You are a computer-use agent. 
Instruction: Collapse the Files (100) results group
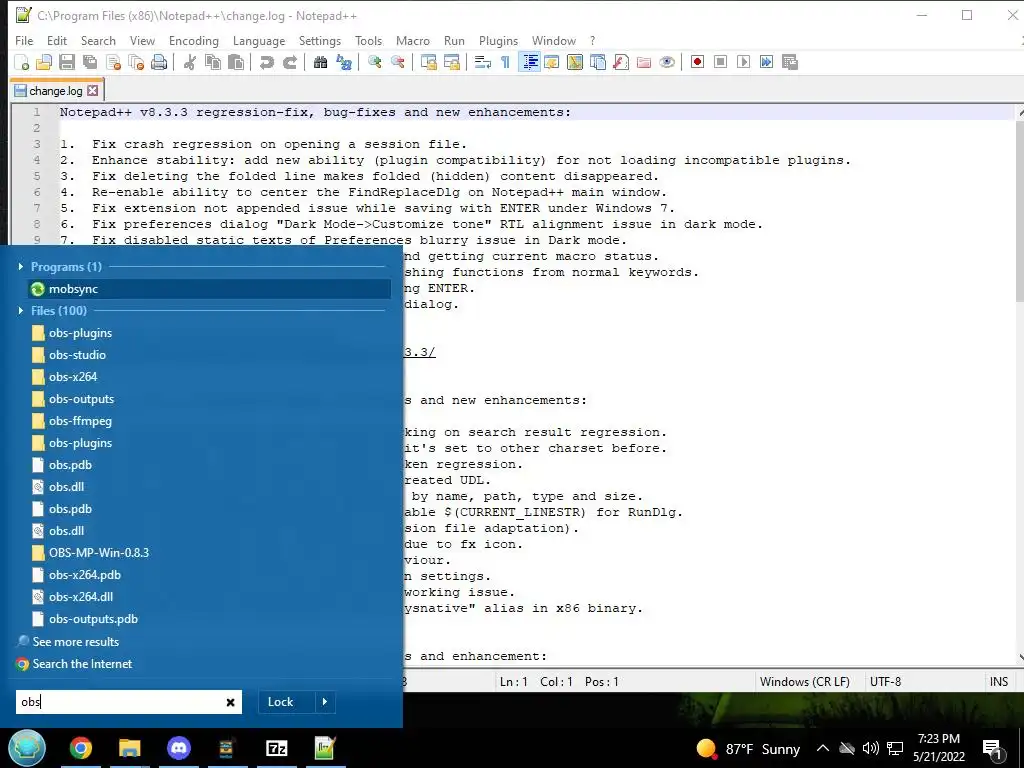pos(20,311)
